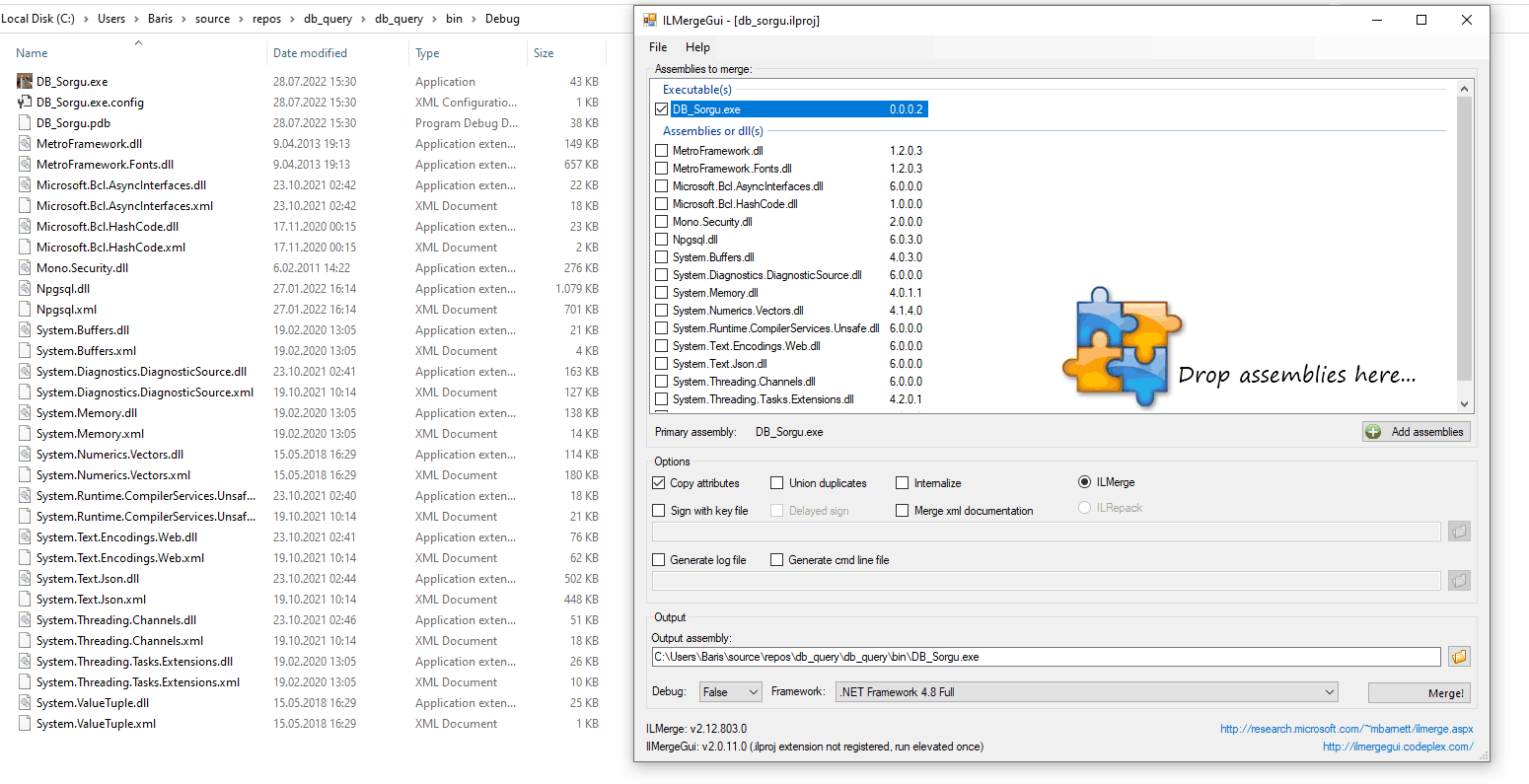The image size is (1529, 784).
Task: Open the research.microsoft.com ilmerge link
Action: tap(1347, 729)
